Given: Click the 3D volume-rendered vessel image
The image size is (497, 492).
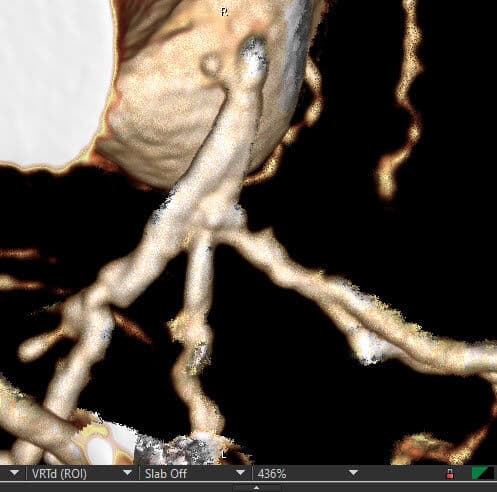Looking at the screenshot, I should (248, 232).
